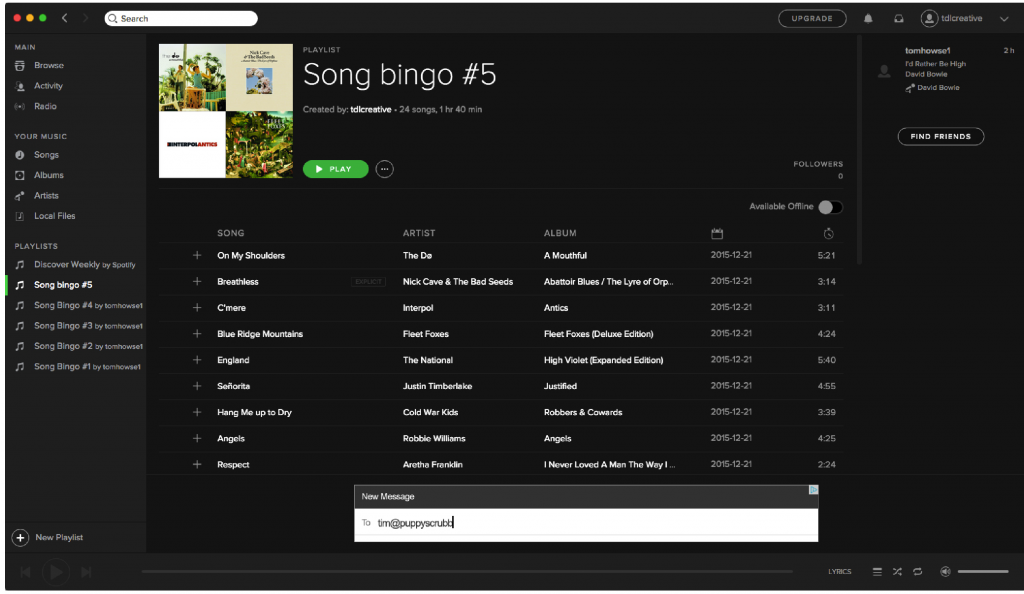Sort by ARTIST column header
Viewport: 1024px width, 594px height.
[419, 233]
